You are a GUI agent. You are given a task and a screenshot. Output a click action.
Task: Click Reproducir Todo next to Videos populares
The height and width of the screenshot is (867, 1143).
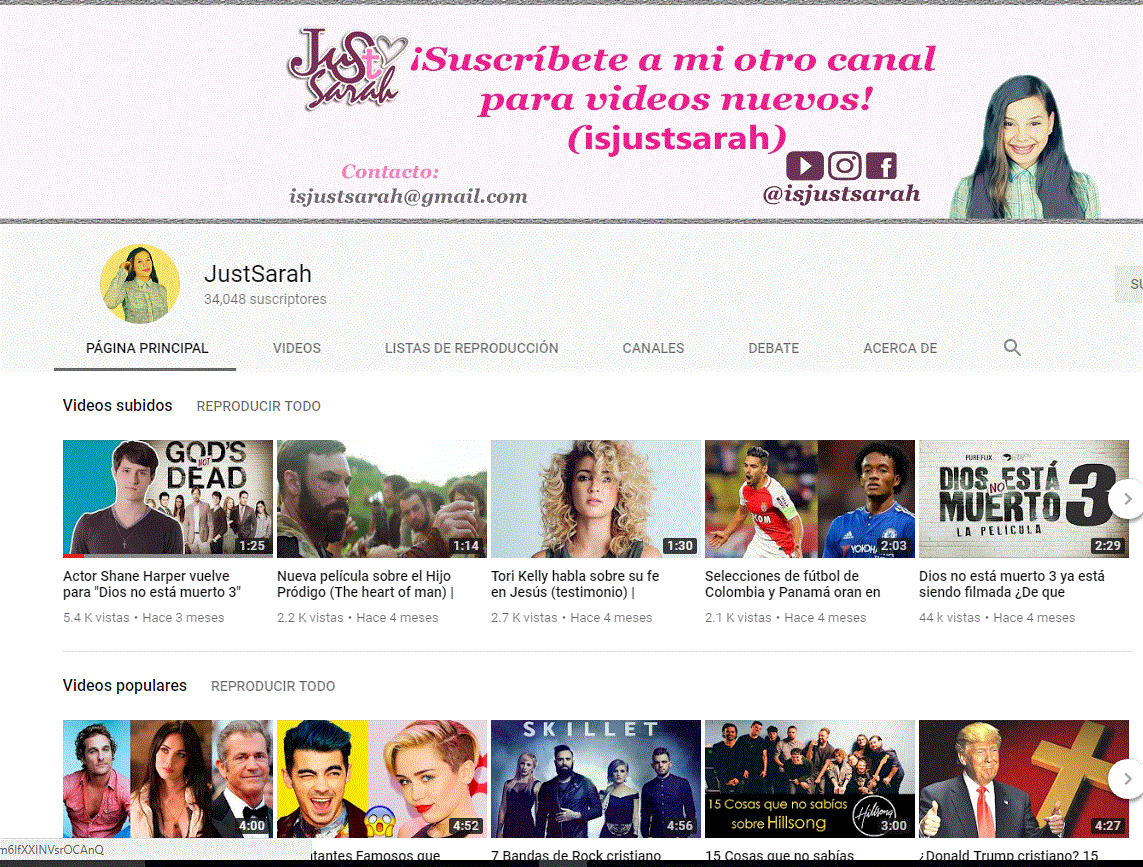point(273,686)
